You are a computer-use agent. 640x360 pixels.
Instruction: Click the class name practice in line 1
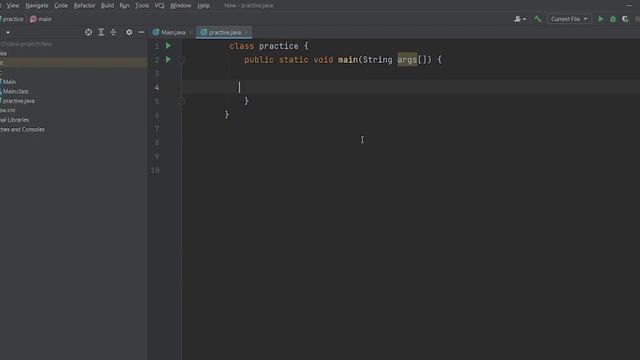278,46
